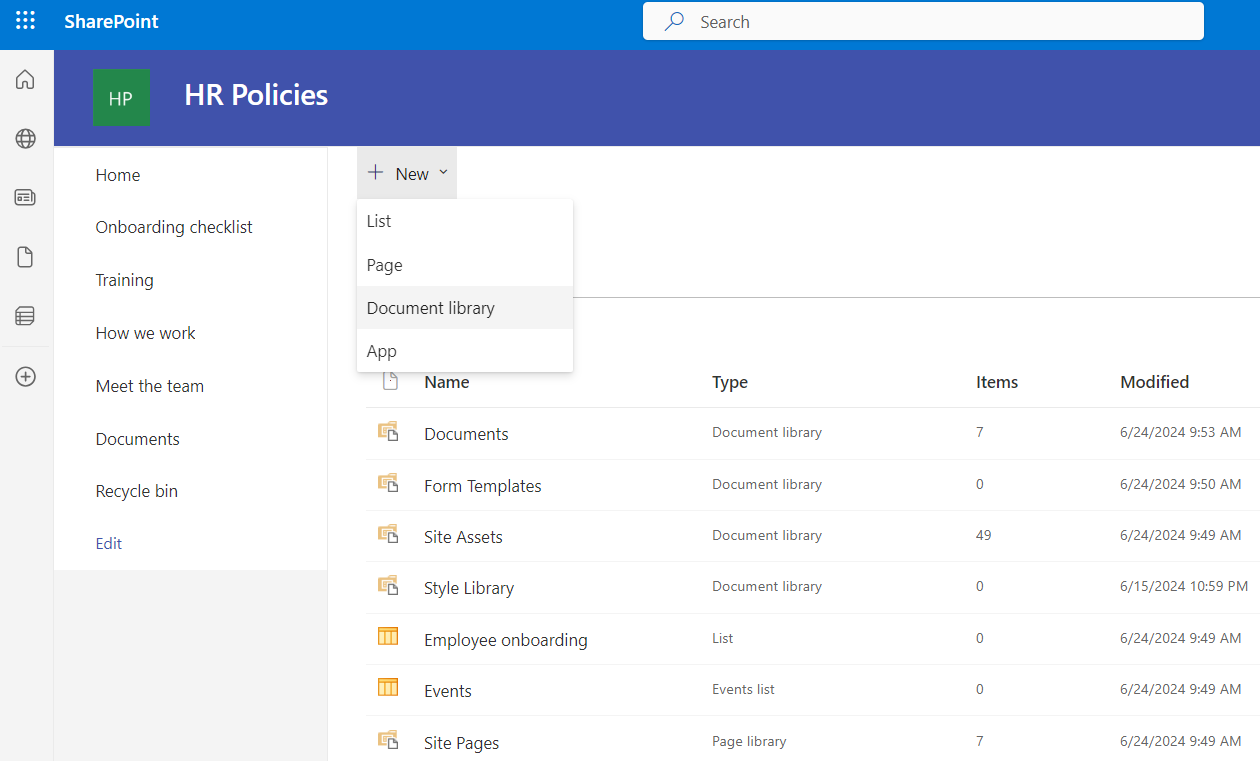Open the Onboarding checklist navigation item
This screenshot has width=1260, height=761.
[x=174, y=227]
